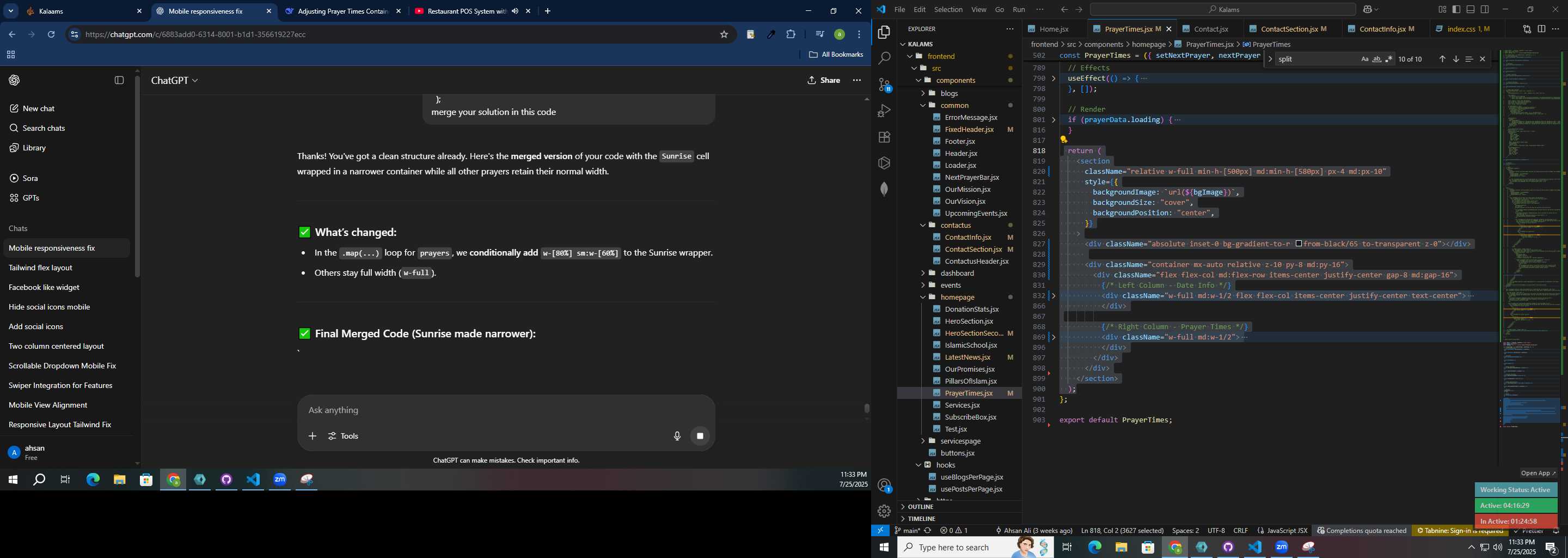
Task: Open Copilot chat icon in VS Code title bar
Action: [1368, 10]
